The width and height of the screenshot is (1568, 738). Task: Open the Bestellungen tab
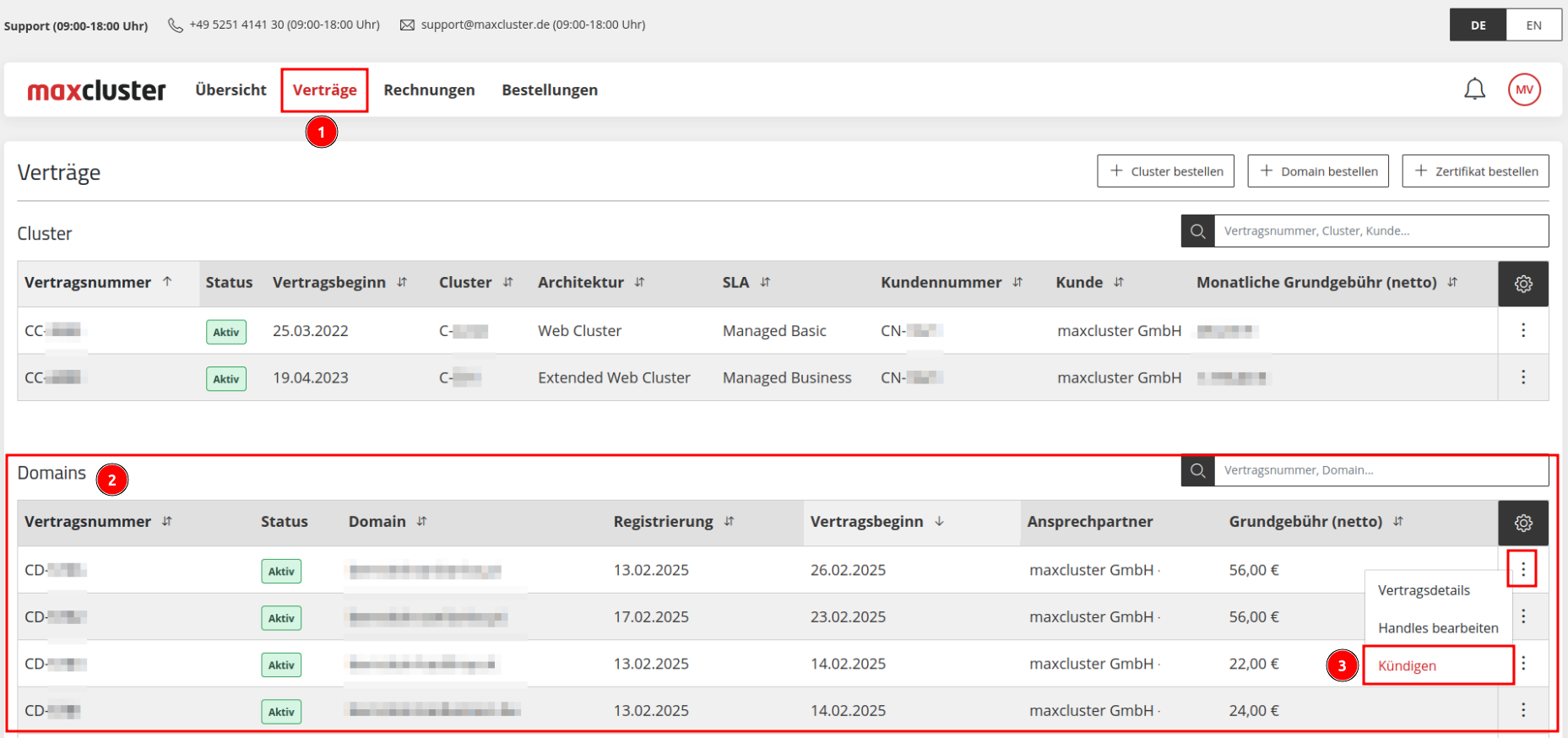click(x=550, y=90)
